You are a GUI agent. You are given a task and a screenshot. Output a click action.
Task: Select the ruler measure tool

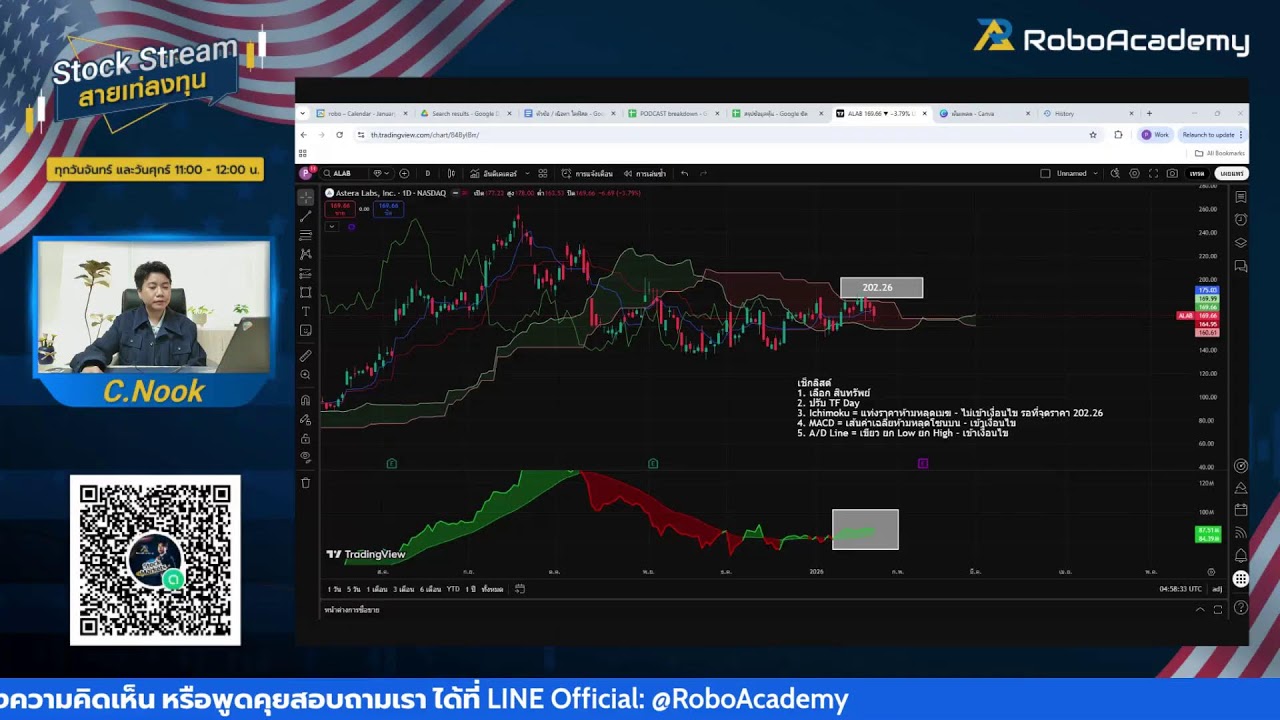[x=306, y=355]
